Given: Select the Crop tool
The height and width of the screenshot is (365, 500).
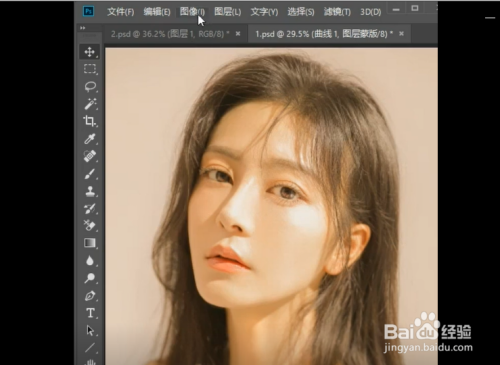Looking at the screenshot, I should point(89,121).
